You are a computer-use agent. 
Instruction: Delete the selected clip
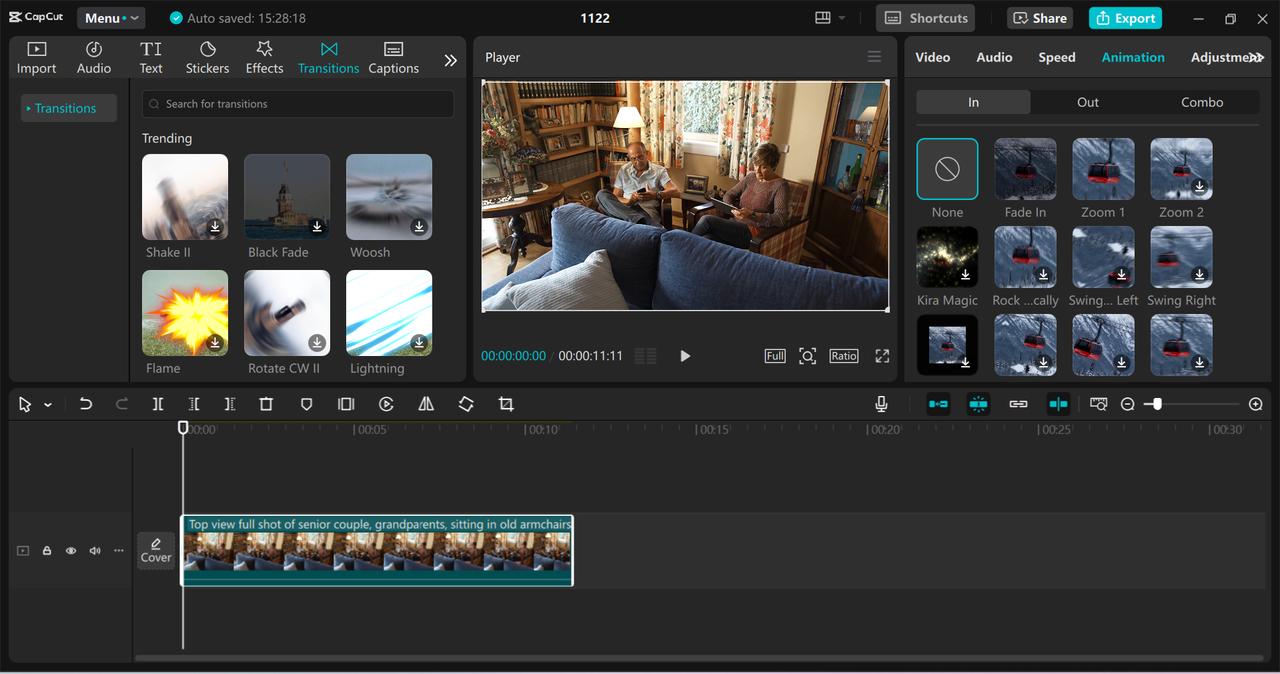(x=266, y=404)
